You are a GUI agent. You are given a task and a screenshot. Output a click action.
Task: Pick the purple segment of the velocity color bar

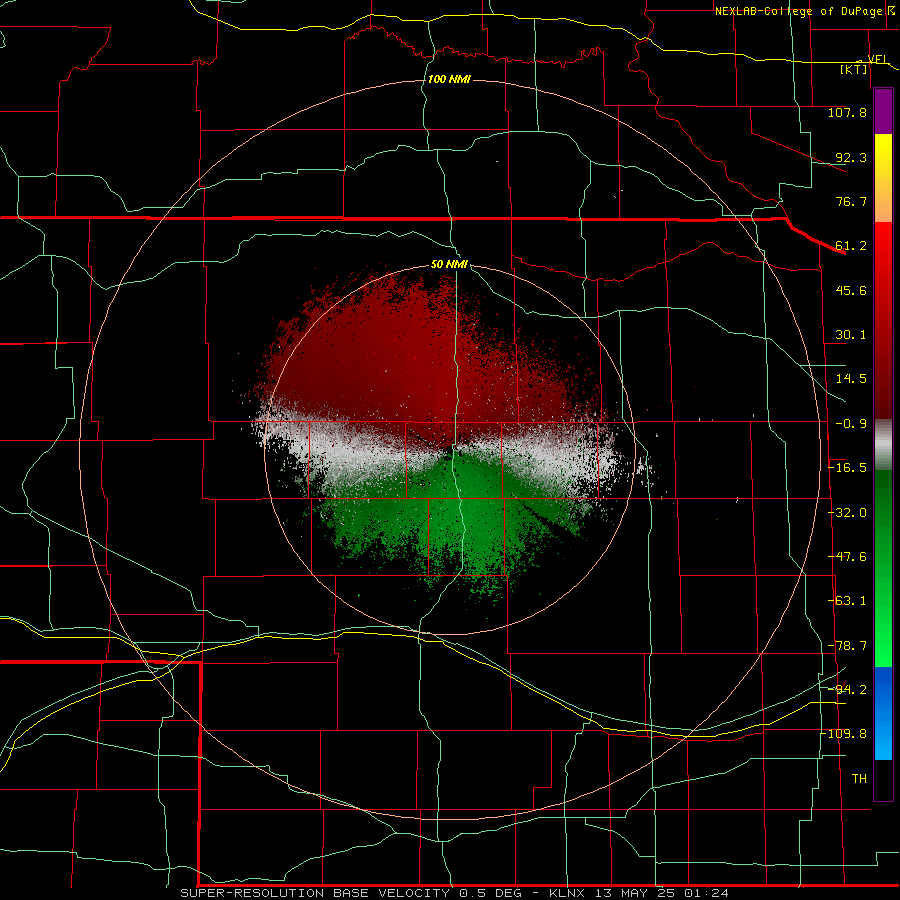883,111
